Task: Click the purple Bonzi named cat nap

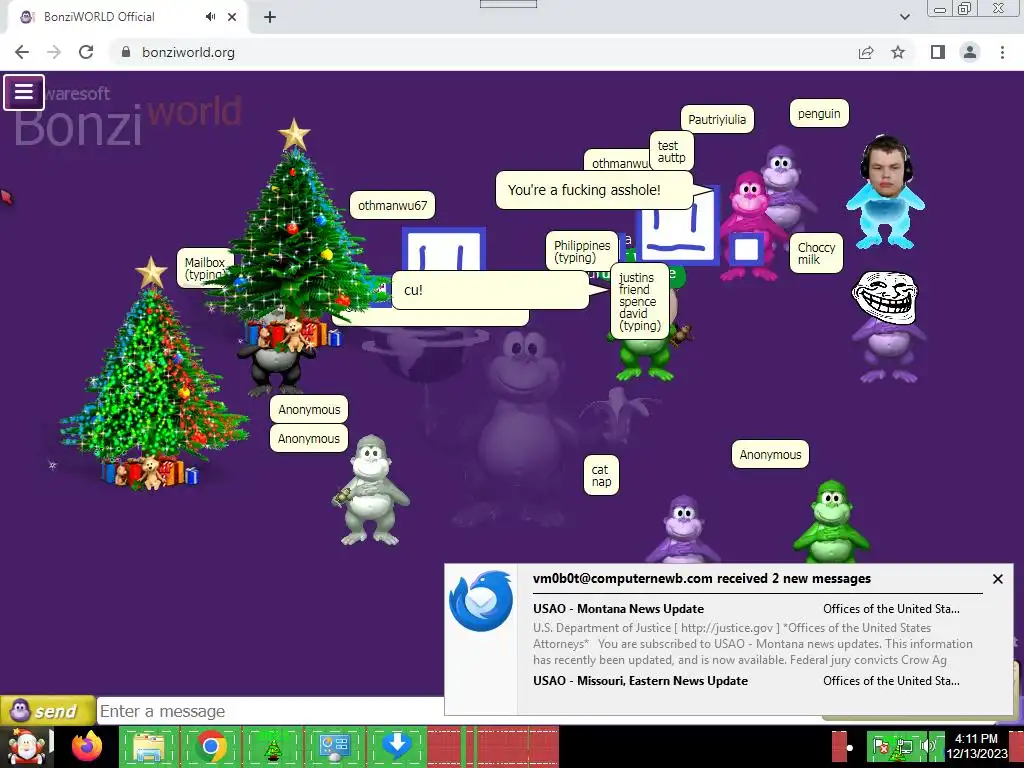Action: click(682, 530)
